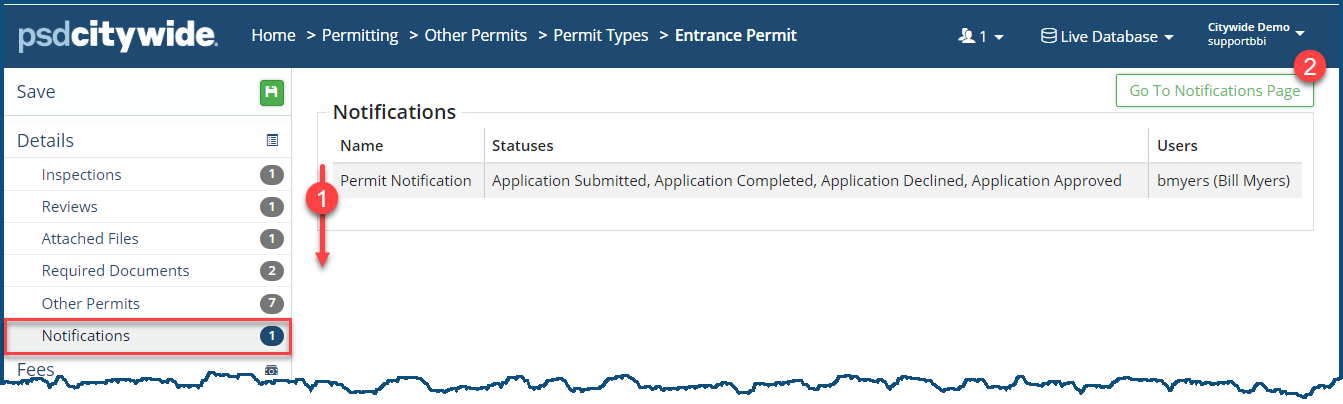Click the Details list icon
The image size is (1343, 404).
tap(272, 141)
